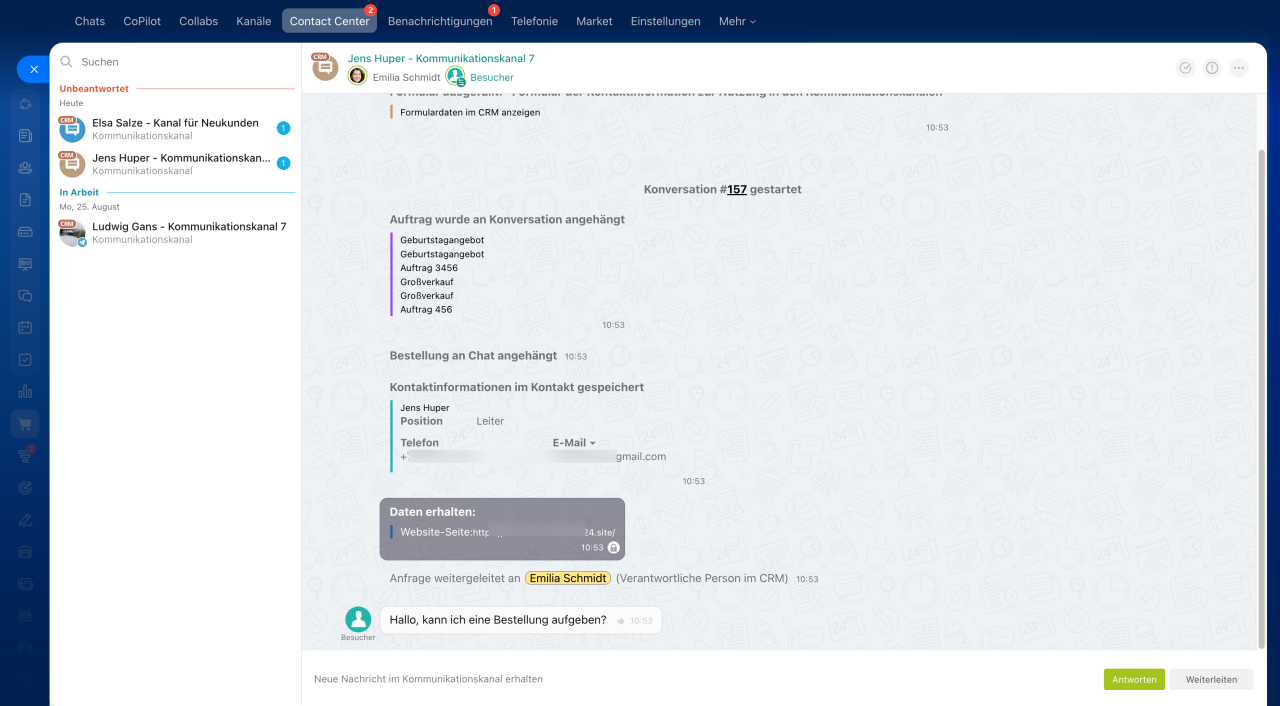
Task: Click the CRM chat avatar in conversation header
Action: pos(325,67)
